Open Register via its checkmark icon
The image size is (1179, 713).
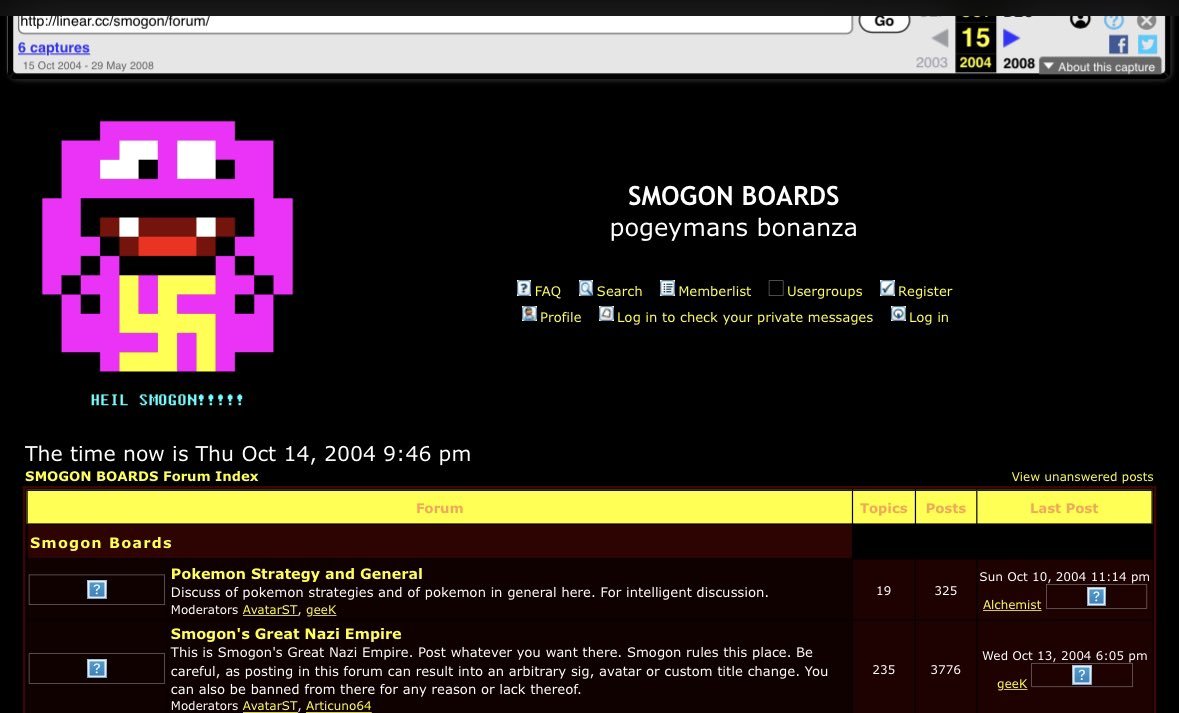click(887, 288)
